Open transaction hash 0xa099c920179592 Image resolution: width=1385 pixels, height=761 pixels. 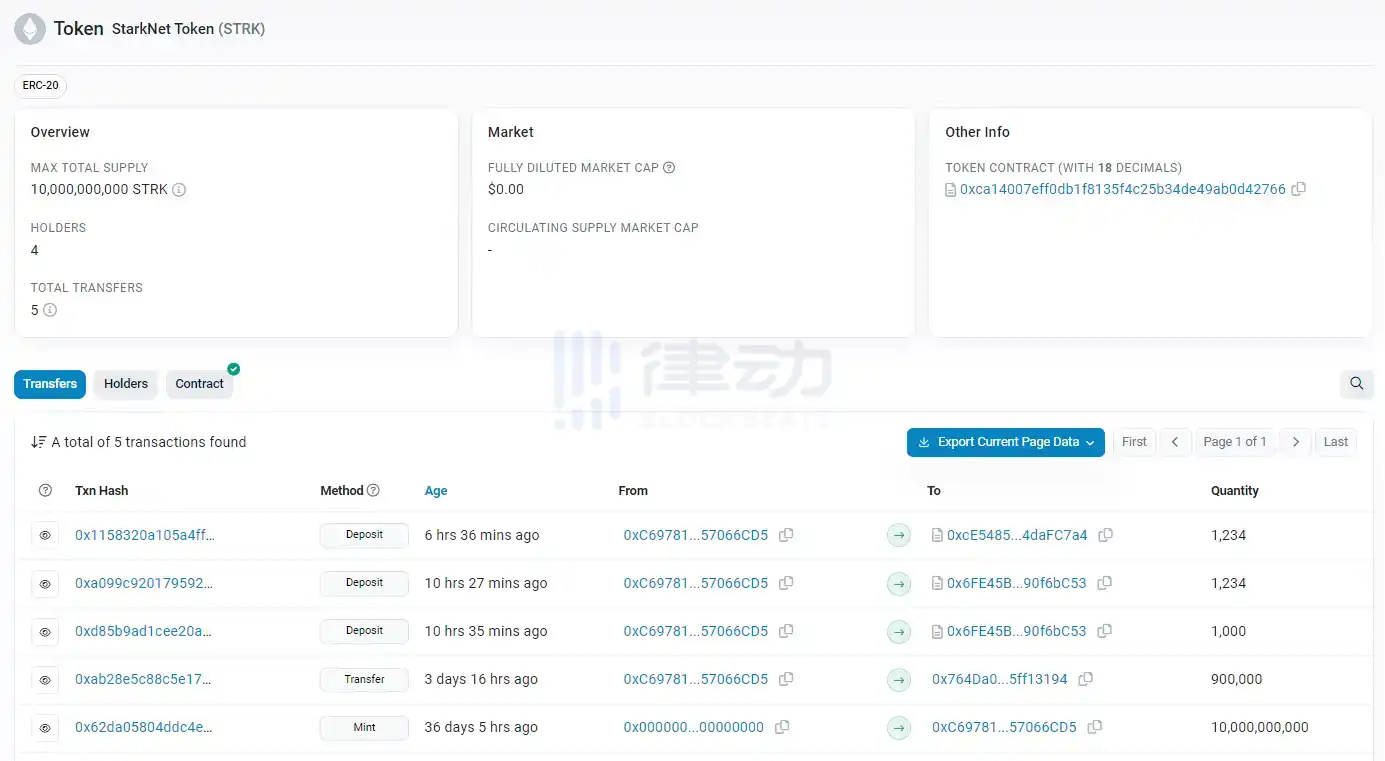[x=144, y=583]
